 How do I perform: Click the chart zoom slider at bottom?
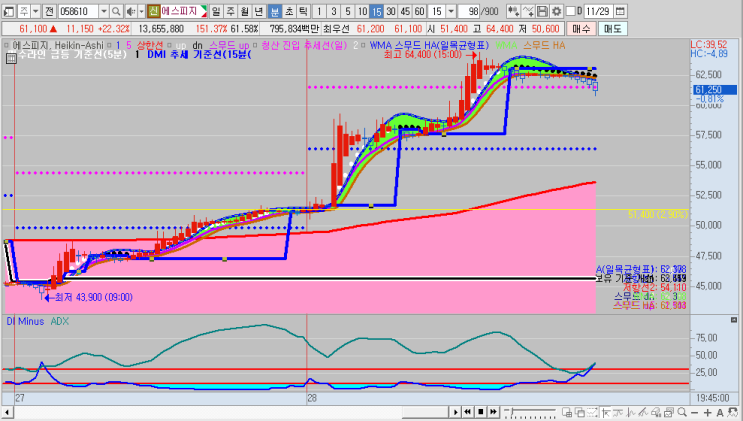point(530,412)
